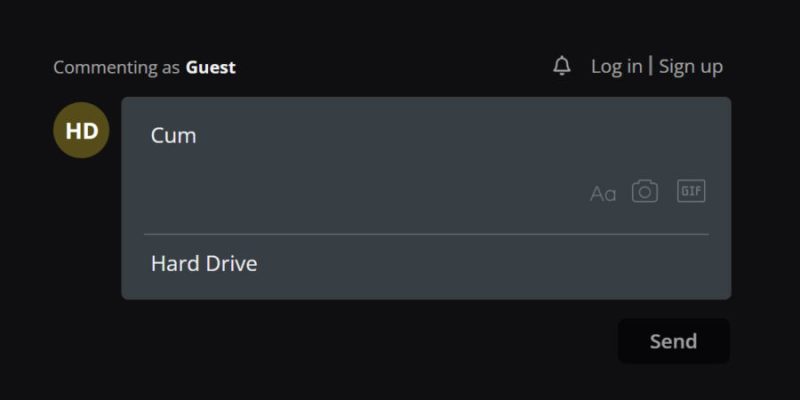The width and height of the screenshot is (800, 400).
Task: Click the notification bell icon
Action: pos(562,66)
